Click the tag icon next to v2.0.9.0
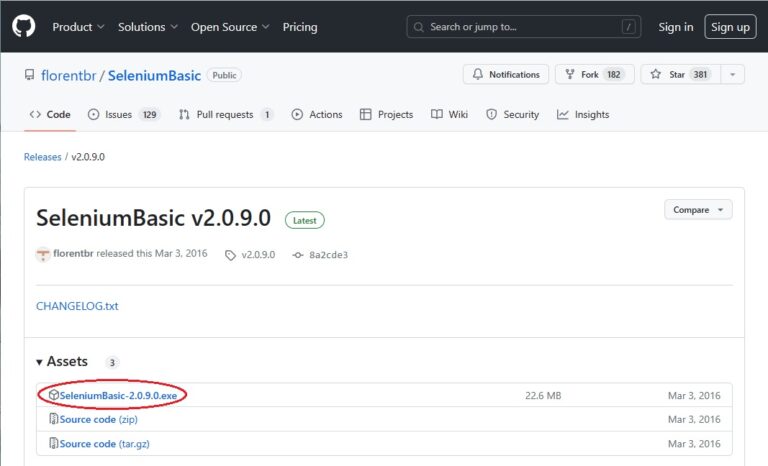This screenshot has width=768, height=466. click(x=231, y=255)
